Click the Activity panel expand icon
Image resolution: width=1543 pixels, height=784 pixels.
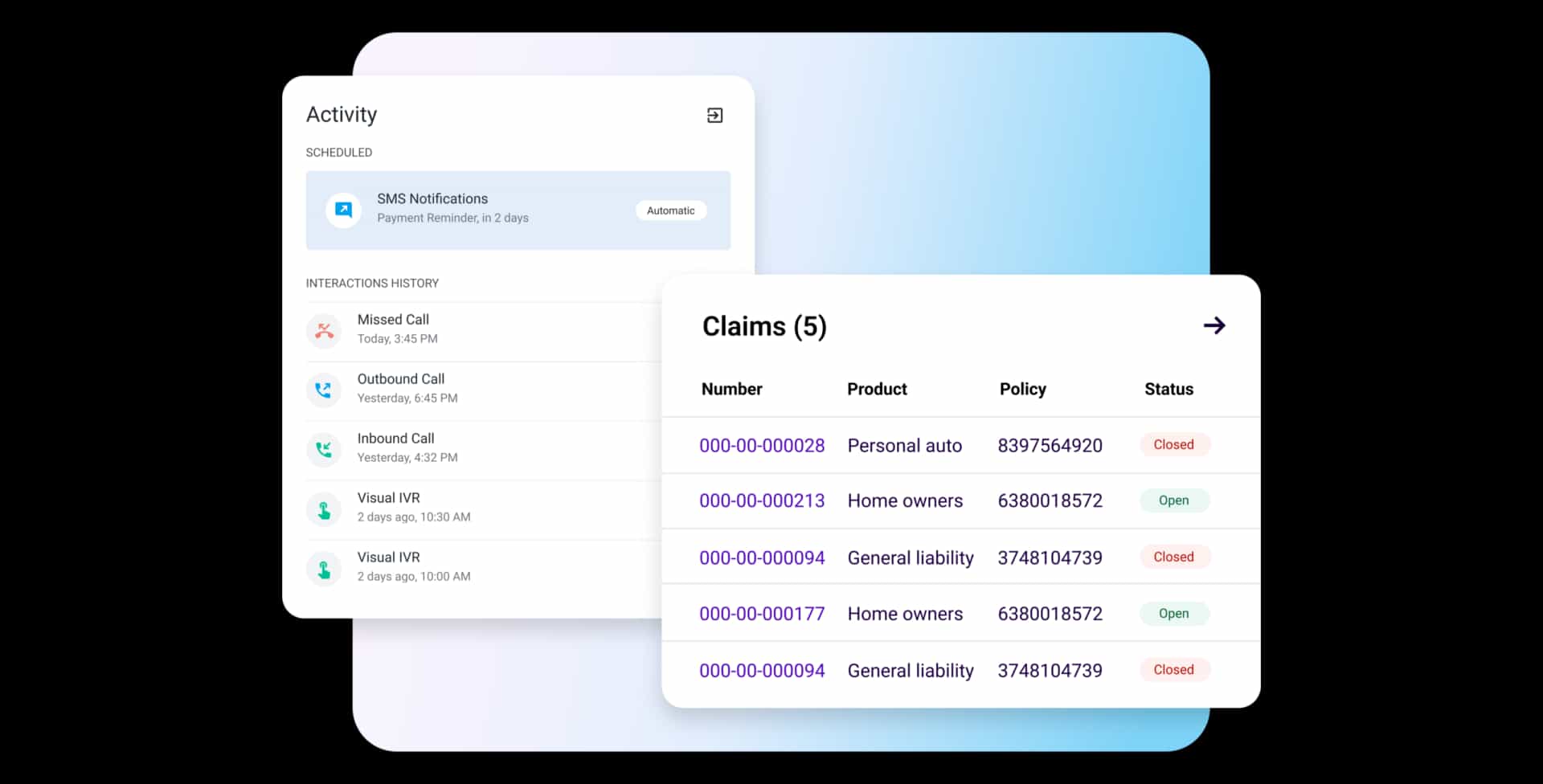(714, 116)
